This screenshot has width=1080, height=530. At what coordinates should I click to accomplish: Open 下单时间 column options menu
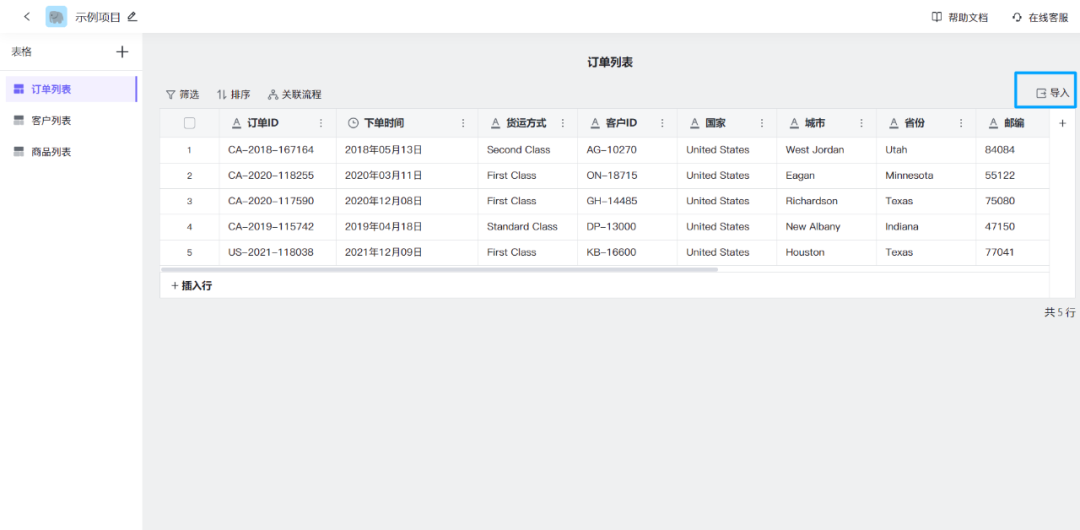pos(462,123)
